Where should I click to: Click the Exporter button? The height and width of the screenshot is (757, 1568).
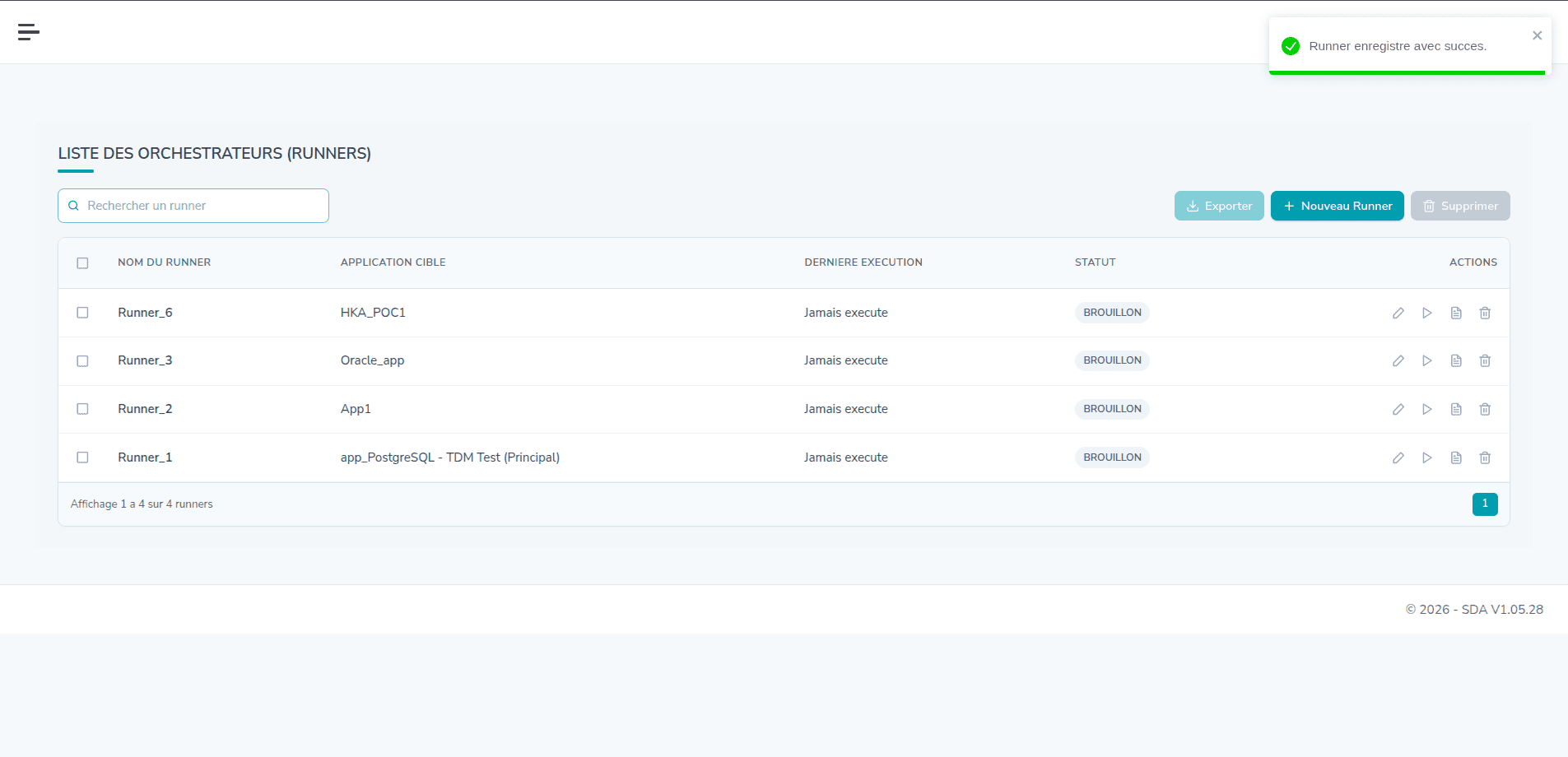(1219, 206)
